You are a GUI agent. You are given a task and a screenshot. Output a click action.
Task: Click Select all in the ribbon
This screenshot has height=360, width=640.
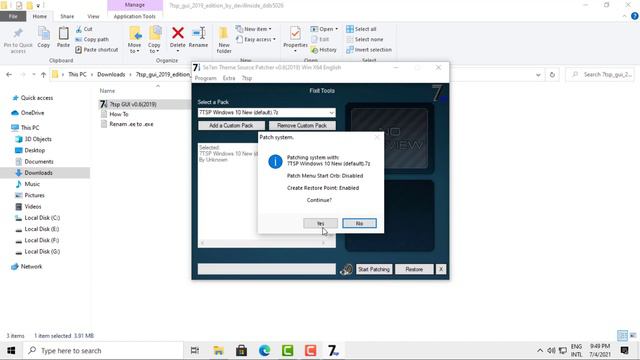[361, 29]
